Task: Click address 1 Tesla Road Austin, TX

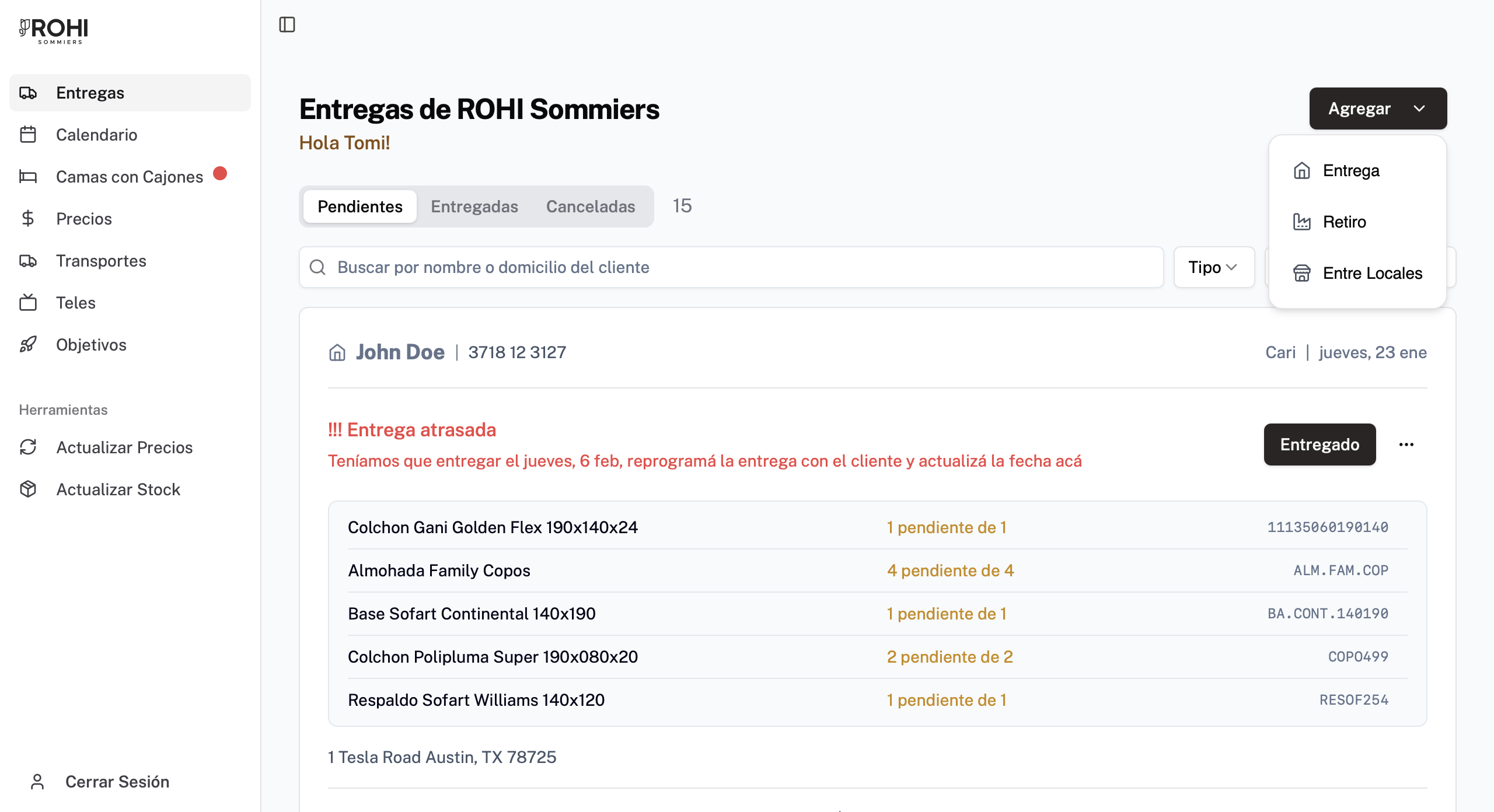Action: pos(442,757)
